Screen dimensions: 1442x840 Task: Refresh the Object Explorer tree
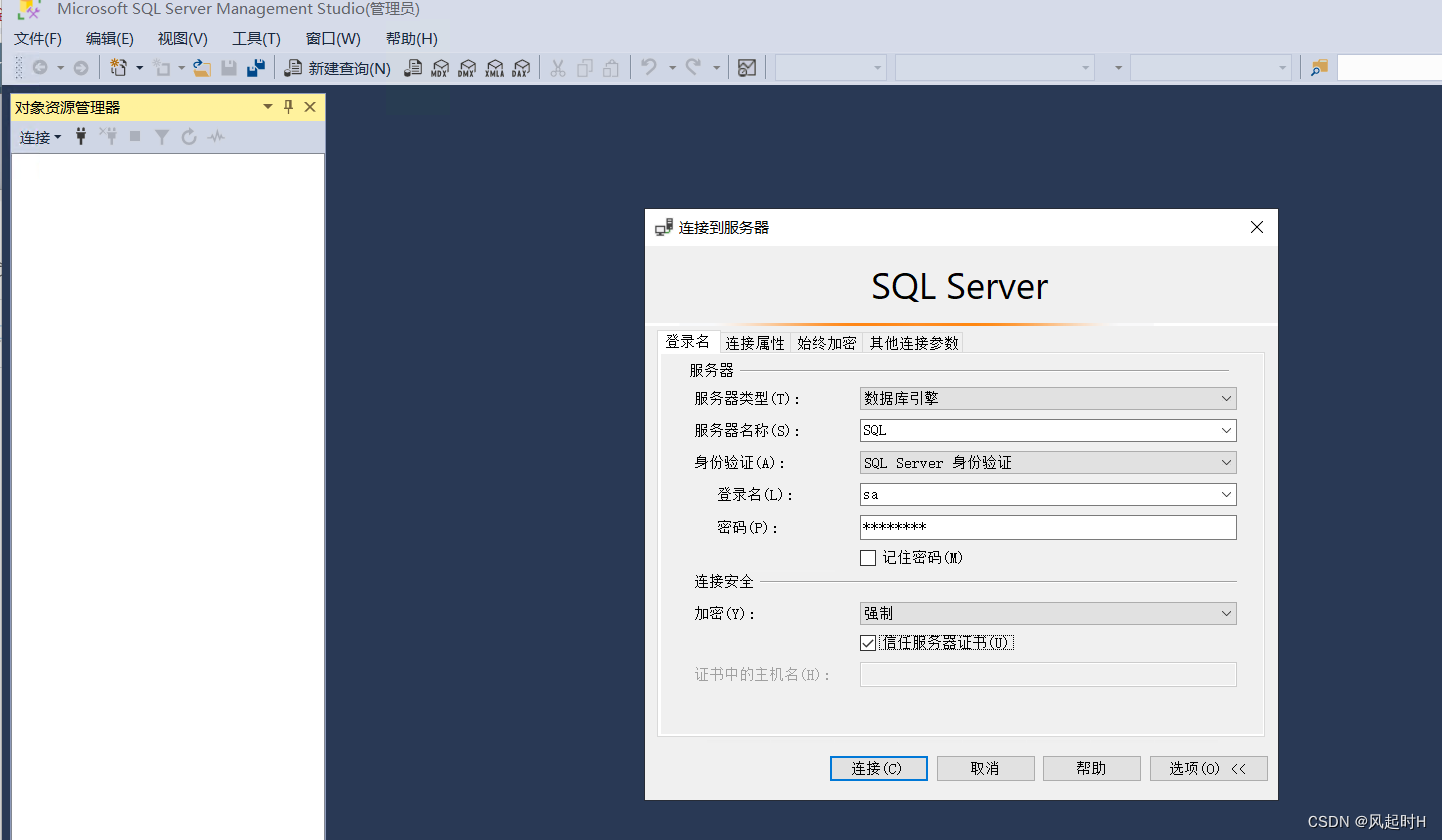[188, 136]
